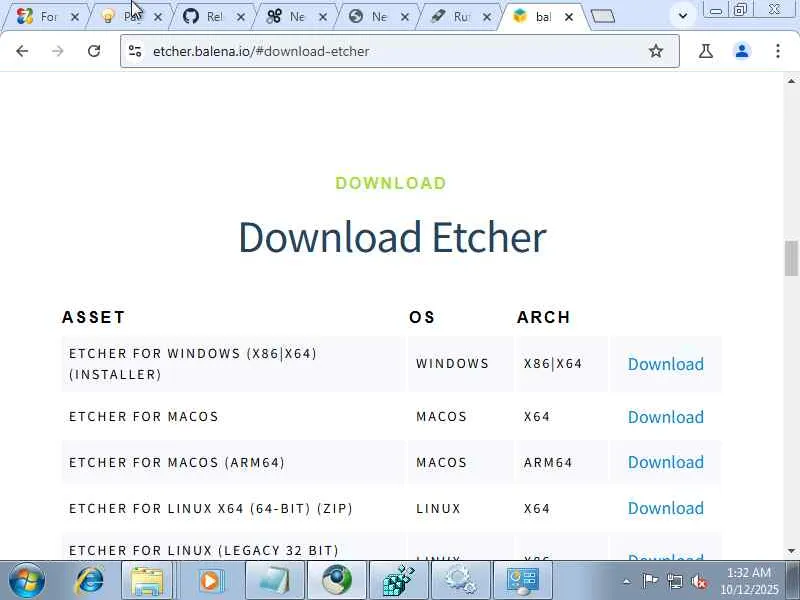Open Windows Media Player taskbar icon
Viewport: 800px width, 600px height.
(210, 581)
